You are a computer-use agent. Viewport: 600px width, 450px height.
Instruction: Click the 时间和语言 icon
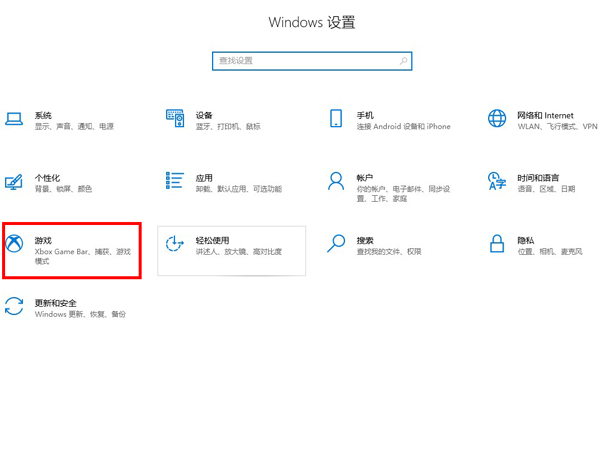pyautogui.click(x=497, y=181)
